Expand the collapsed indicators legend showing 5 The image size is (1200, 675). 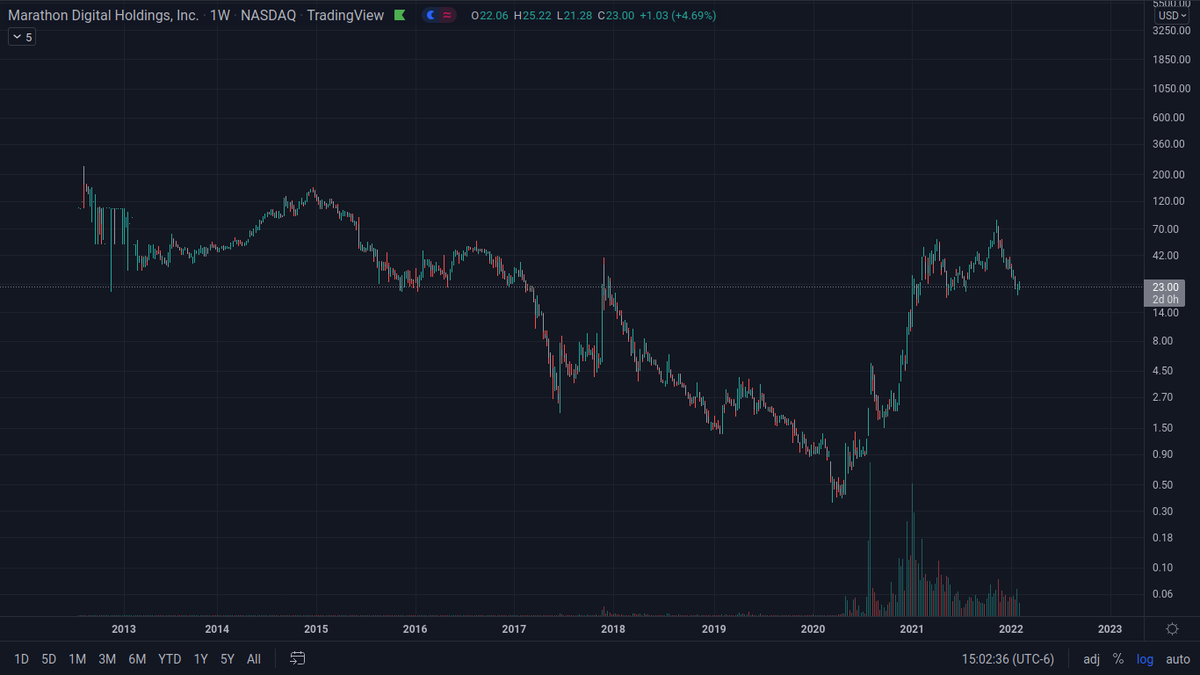click(22, 37)
